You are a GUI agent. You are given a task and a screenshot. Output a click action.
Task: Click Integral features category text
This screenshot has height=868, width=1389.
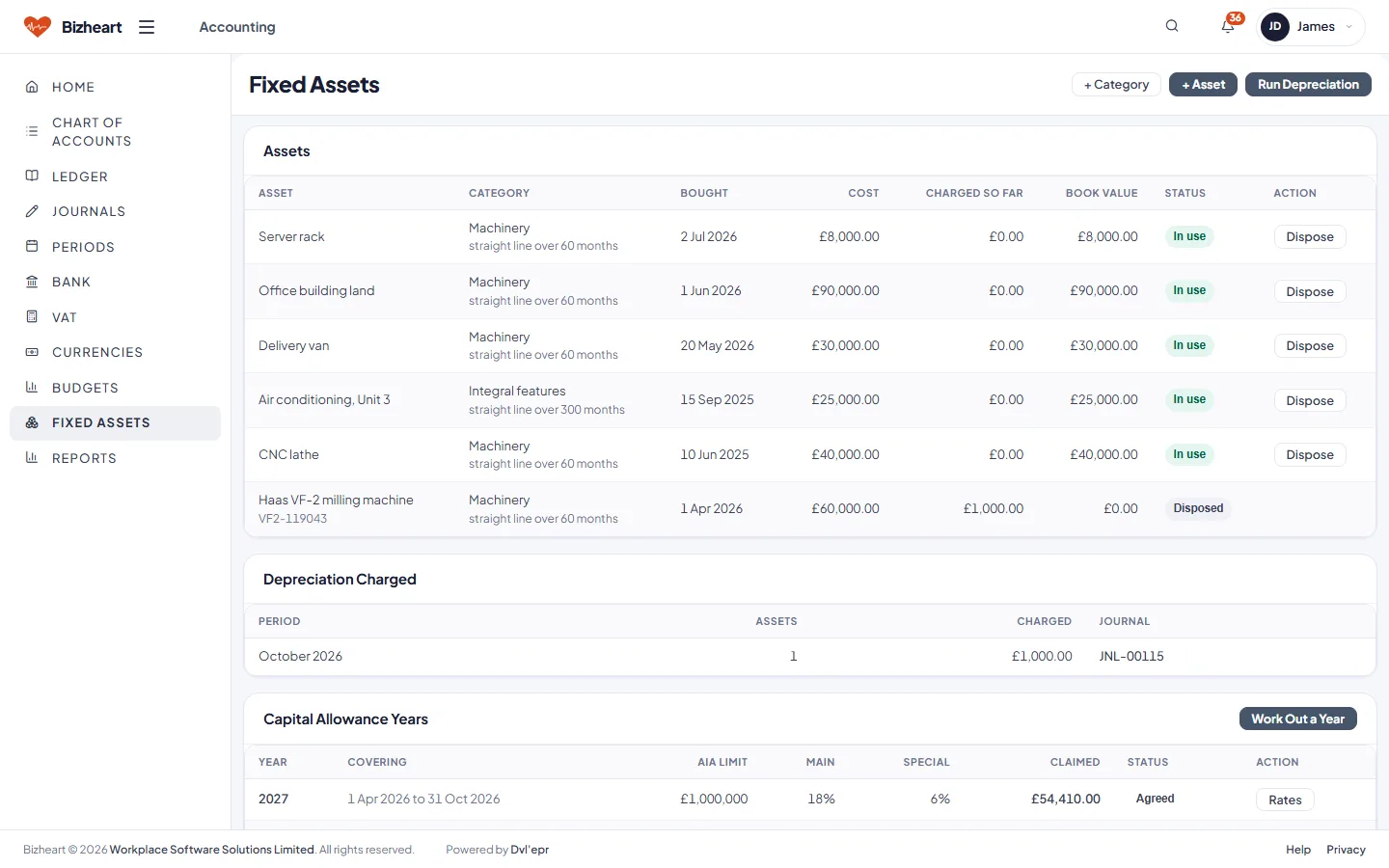[x=517, y=391]
